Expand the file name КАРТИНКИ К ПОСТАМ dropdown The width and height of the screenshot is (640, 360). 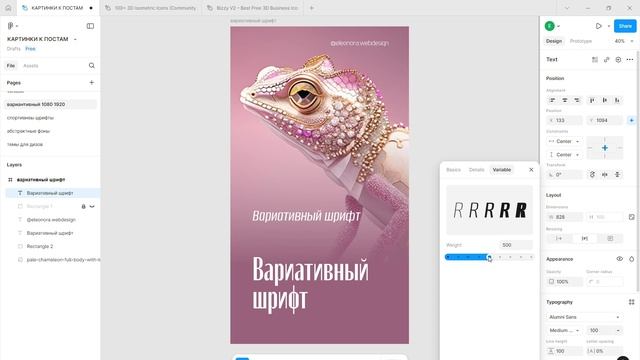[75, 39]
